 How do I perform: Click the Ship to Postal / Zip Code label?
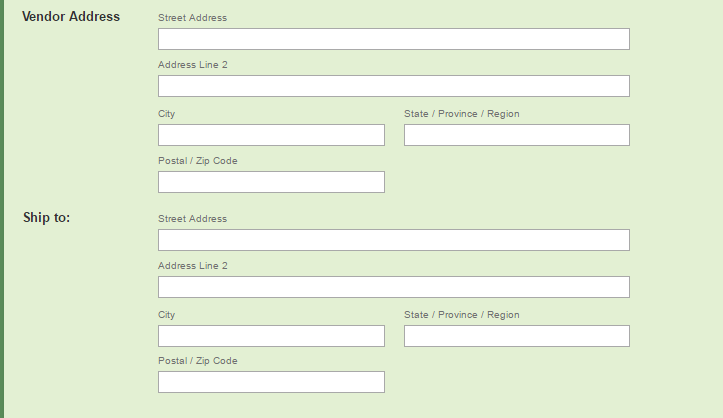(198, 361)
